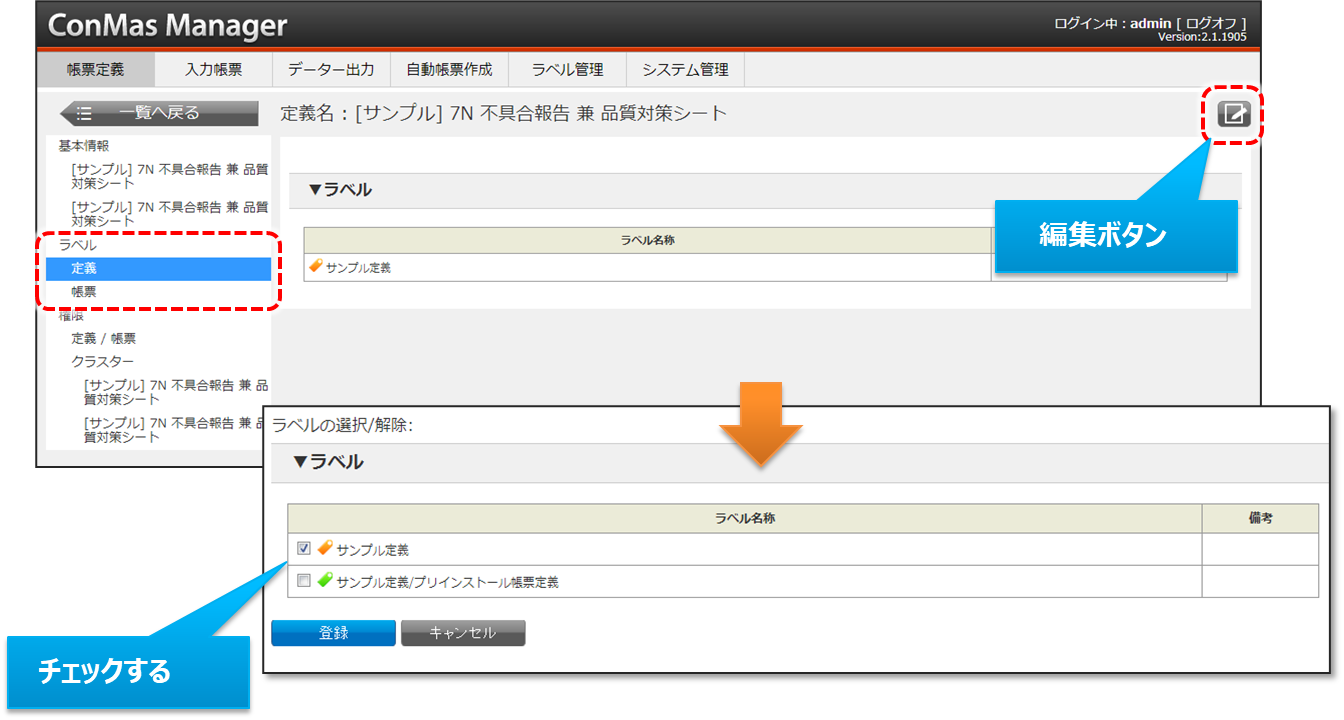Select 定義 / 帳票 in the sidebar
The width and height of the screenshot is (1344, 720).
(103, 338)
